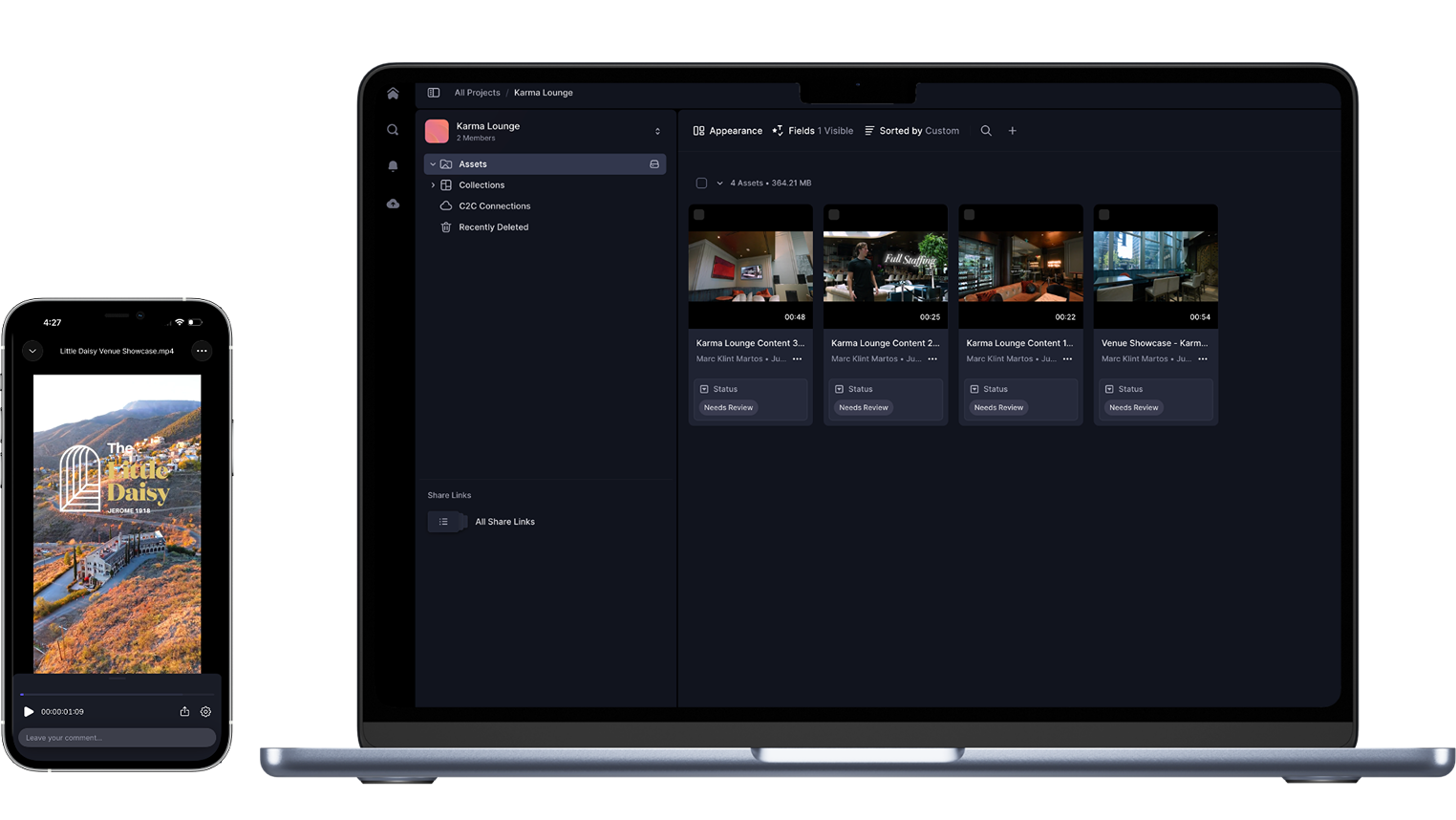Click Needs Review badge on Content 2

point(864,408)
